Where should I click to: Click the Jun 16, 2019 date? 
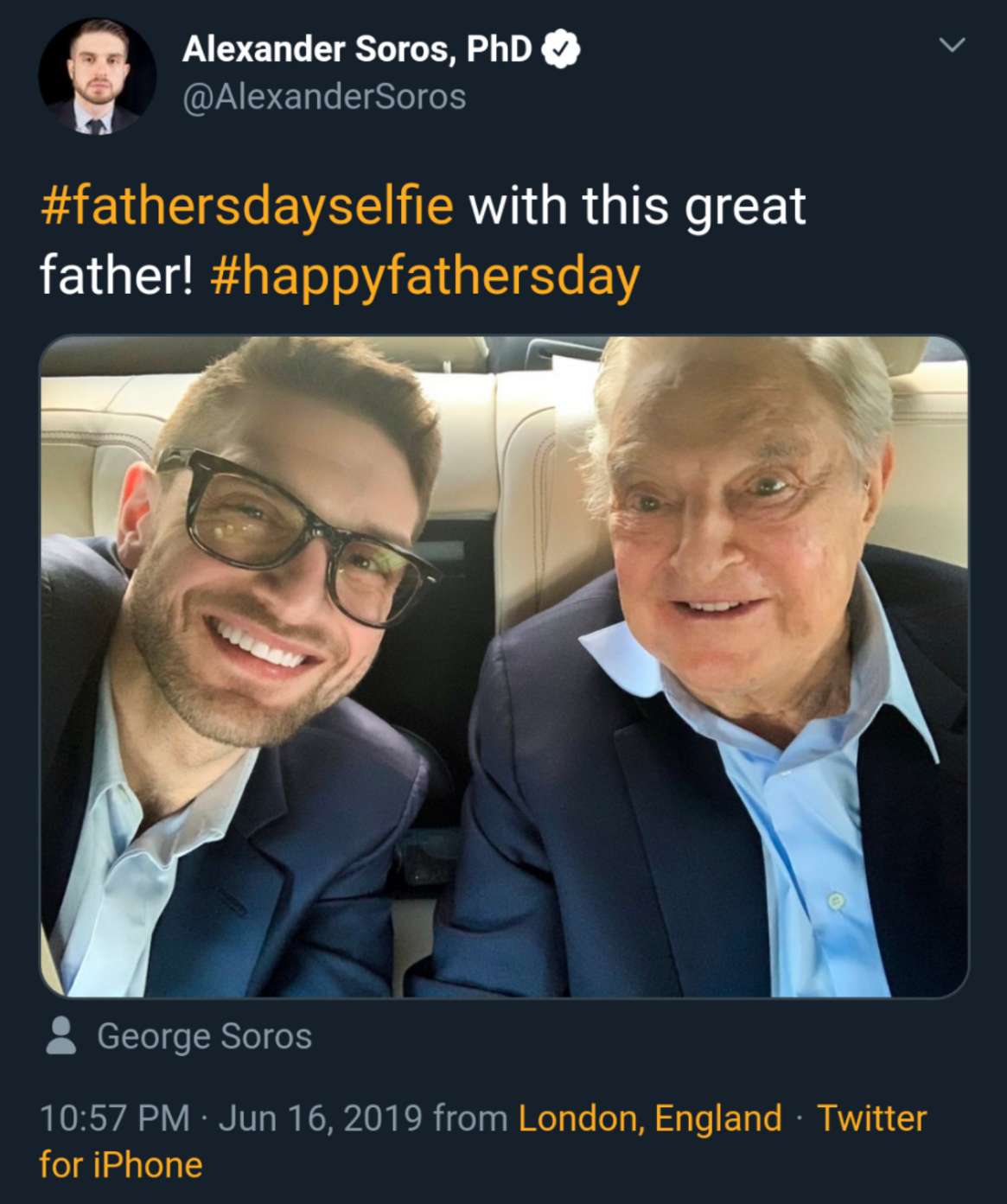(320, 1118)
